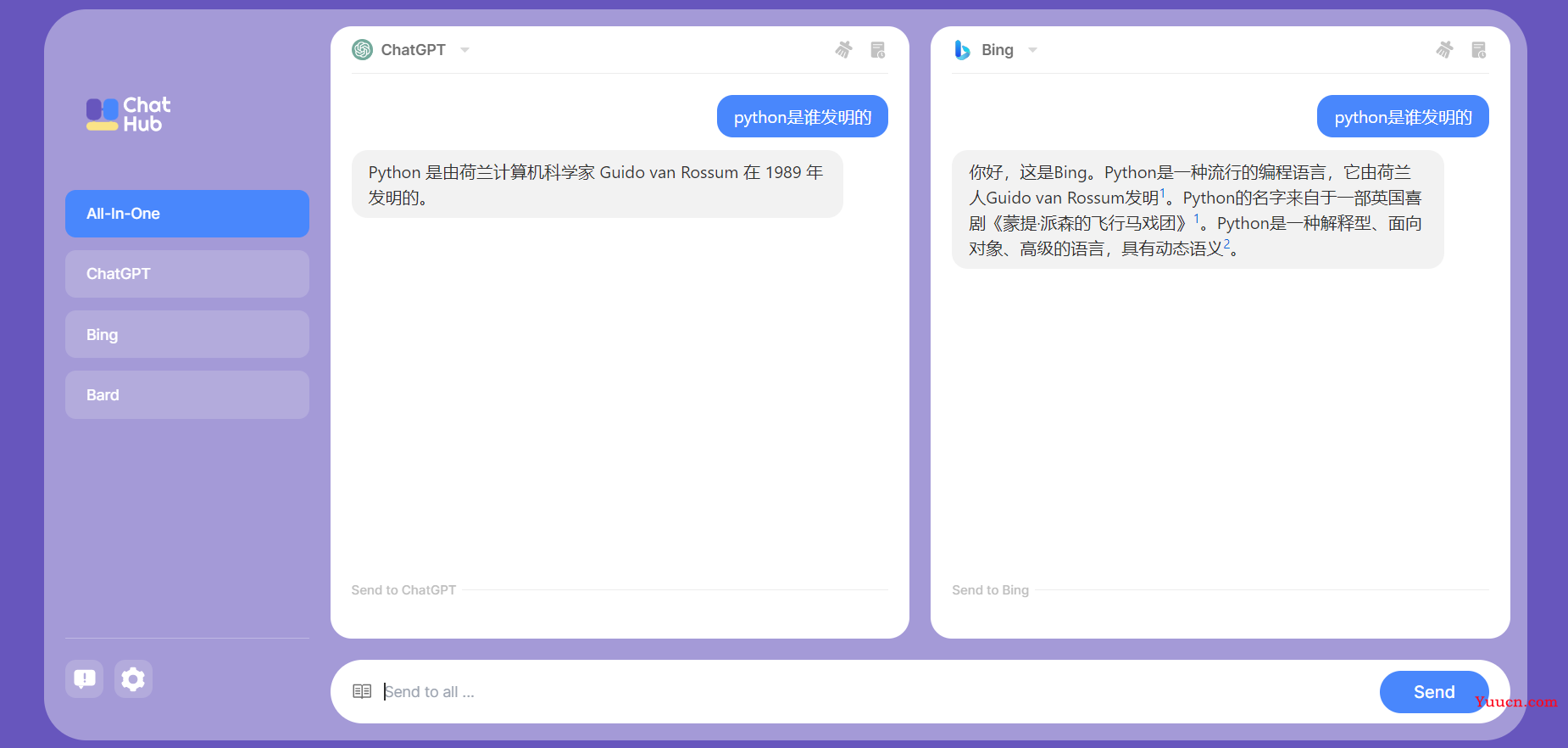
Task: Expand the Bing bot switcher dropdown
Action: (x=1032, y=50)
